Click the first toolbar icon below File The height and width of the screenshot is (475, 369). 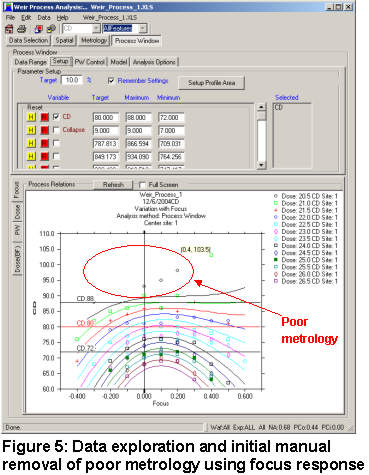9,29
